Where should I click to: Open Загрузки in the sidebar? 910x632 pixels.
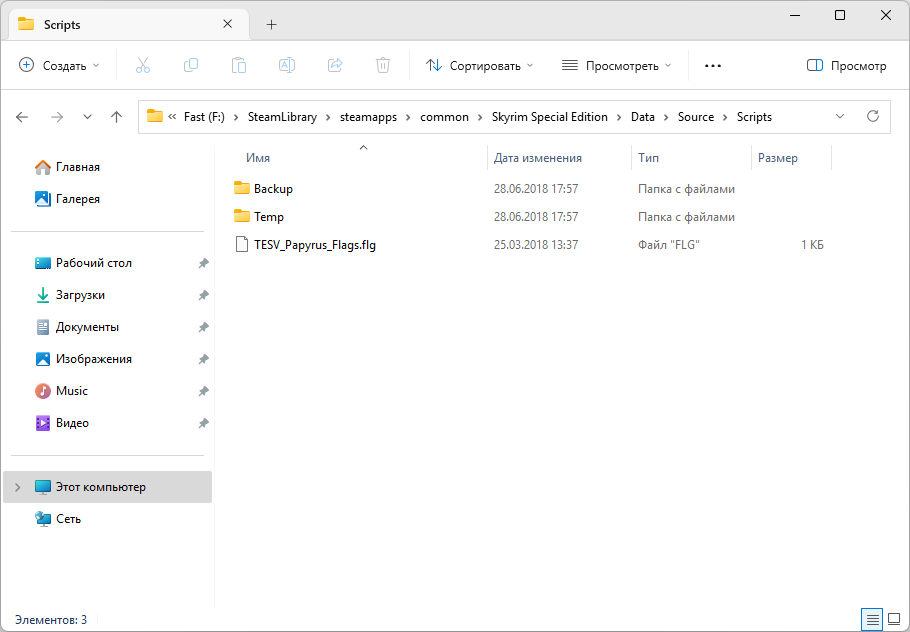point(80,295)
